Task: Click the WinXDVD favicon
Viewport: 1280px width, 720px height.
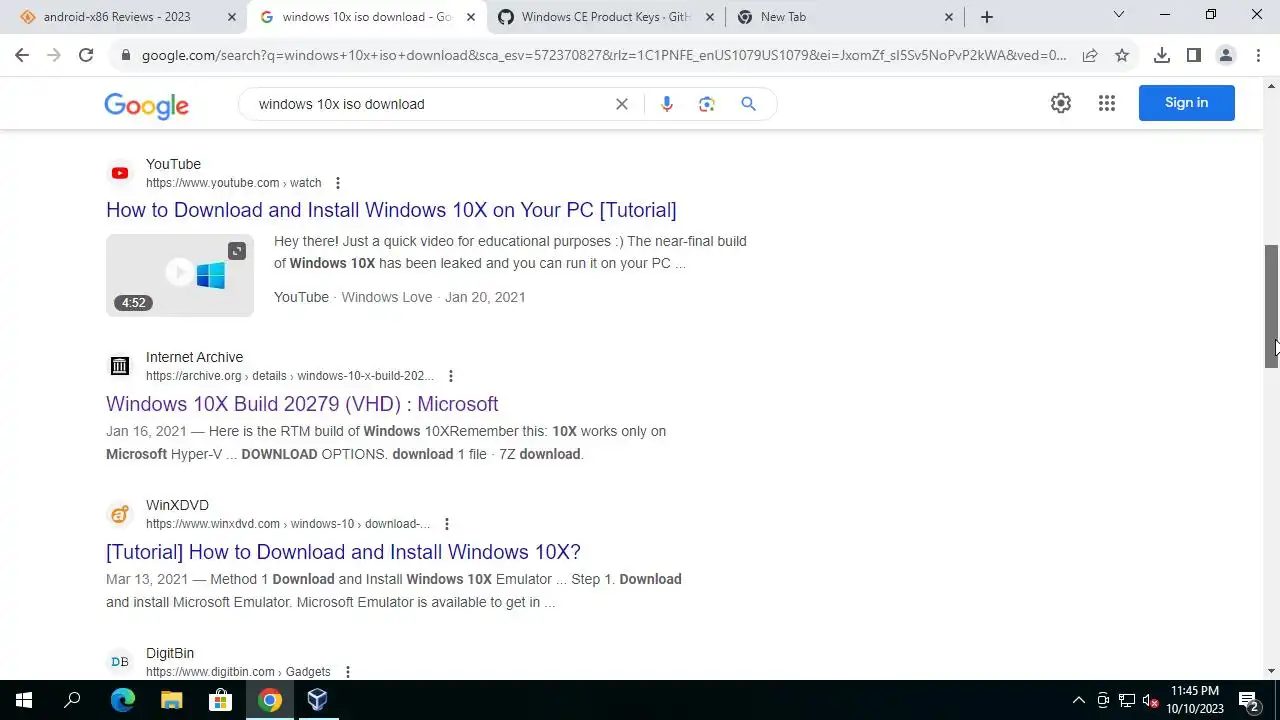Action: [120, 514]
